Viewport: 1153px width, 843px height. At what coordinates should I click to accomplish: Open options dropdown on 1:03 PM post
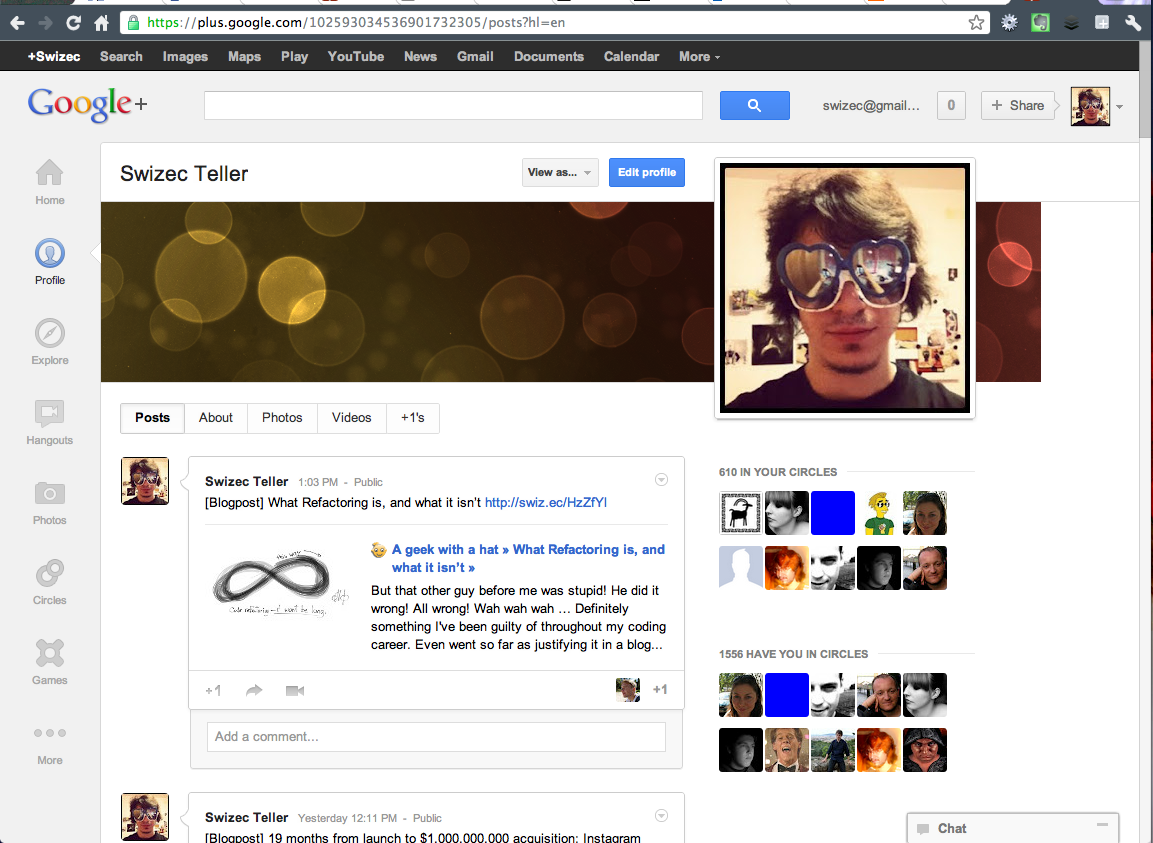pos(662,480)
